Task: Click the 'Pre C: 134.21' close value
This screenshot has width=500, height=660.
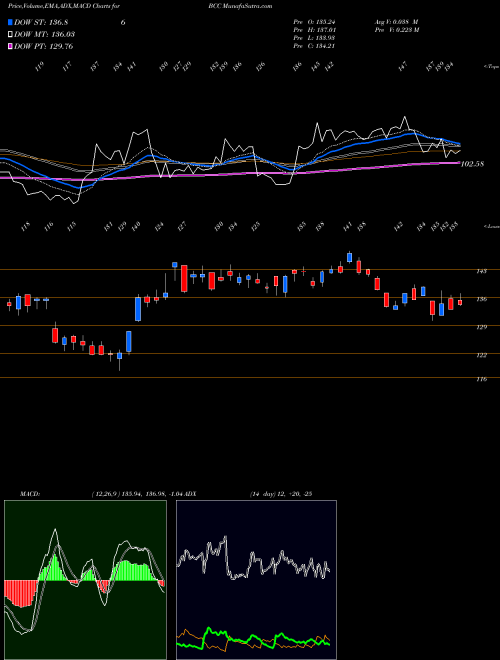Action: tap(314, 46)
